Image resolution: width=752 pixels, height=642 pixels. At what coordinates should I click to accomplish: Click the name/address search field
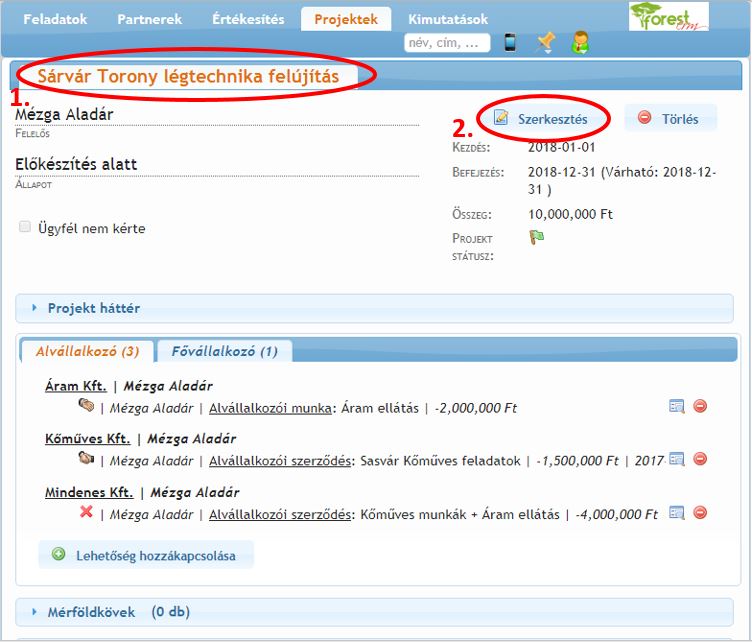click(447, 43)
